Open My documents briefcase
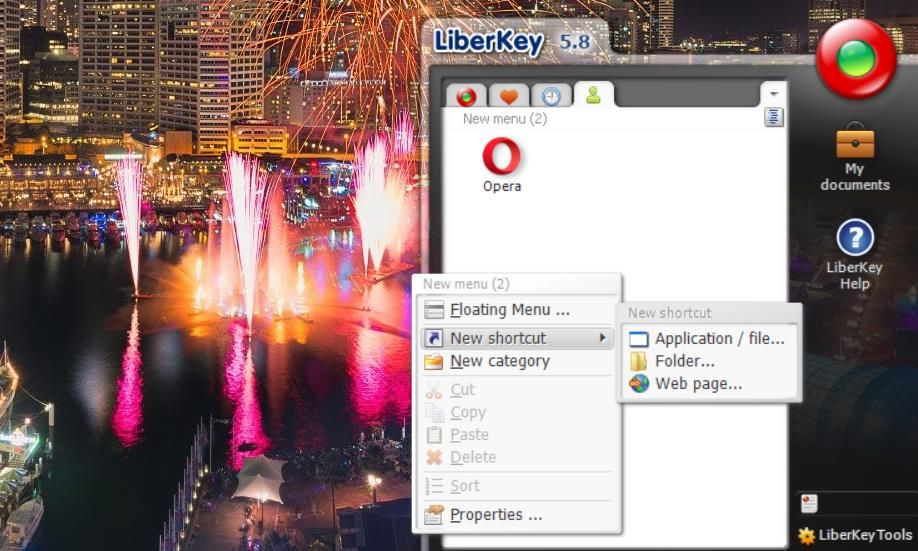The height and width of the screenshot is (551, 918). [855, 157]
